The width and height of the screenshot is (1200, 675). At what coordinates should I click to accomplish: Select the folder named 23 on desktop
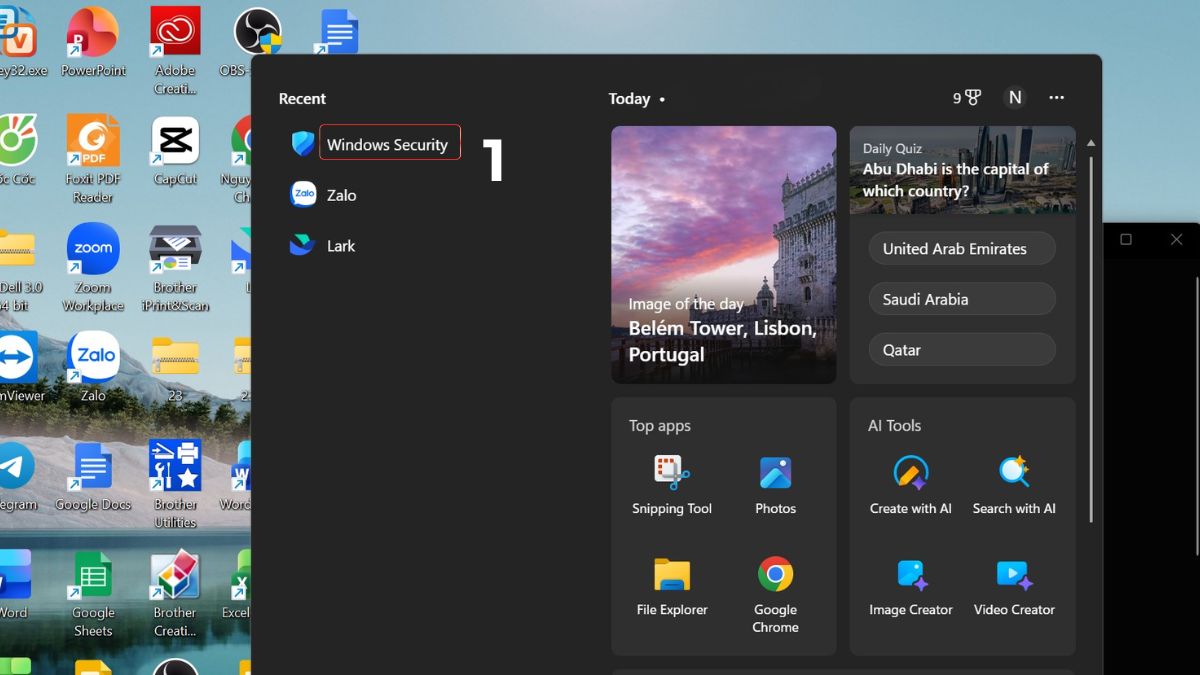tap(175, 367)
